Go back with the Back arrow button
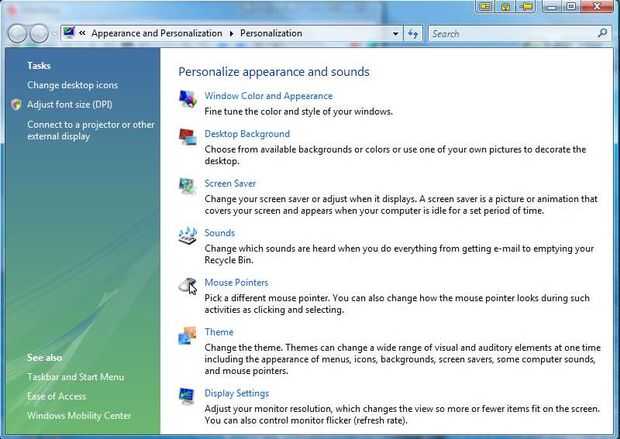Image resolution: width=620 pixels, height=439 pixels. pyautogui.click(x=17, y=34)
